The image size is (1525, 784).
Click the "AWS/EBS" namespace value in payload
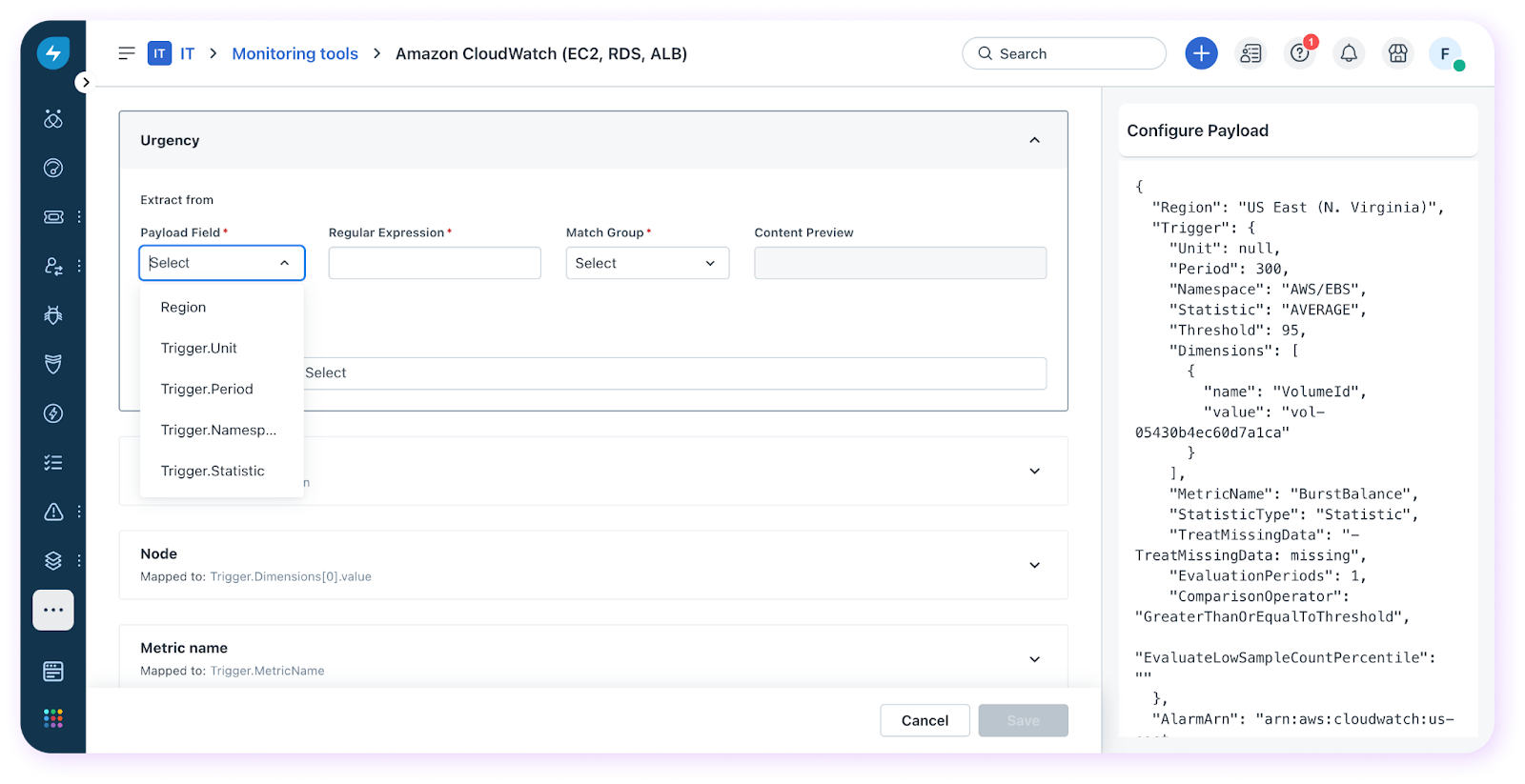click(x=1320, y=289)
